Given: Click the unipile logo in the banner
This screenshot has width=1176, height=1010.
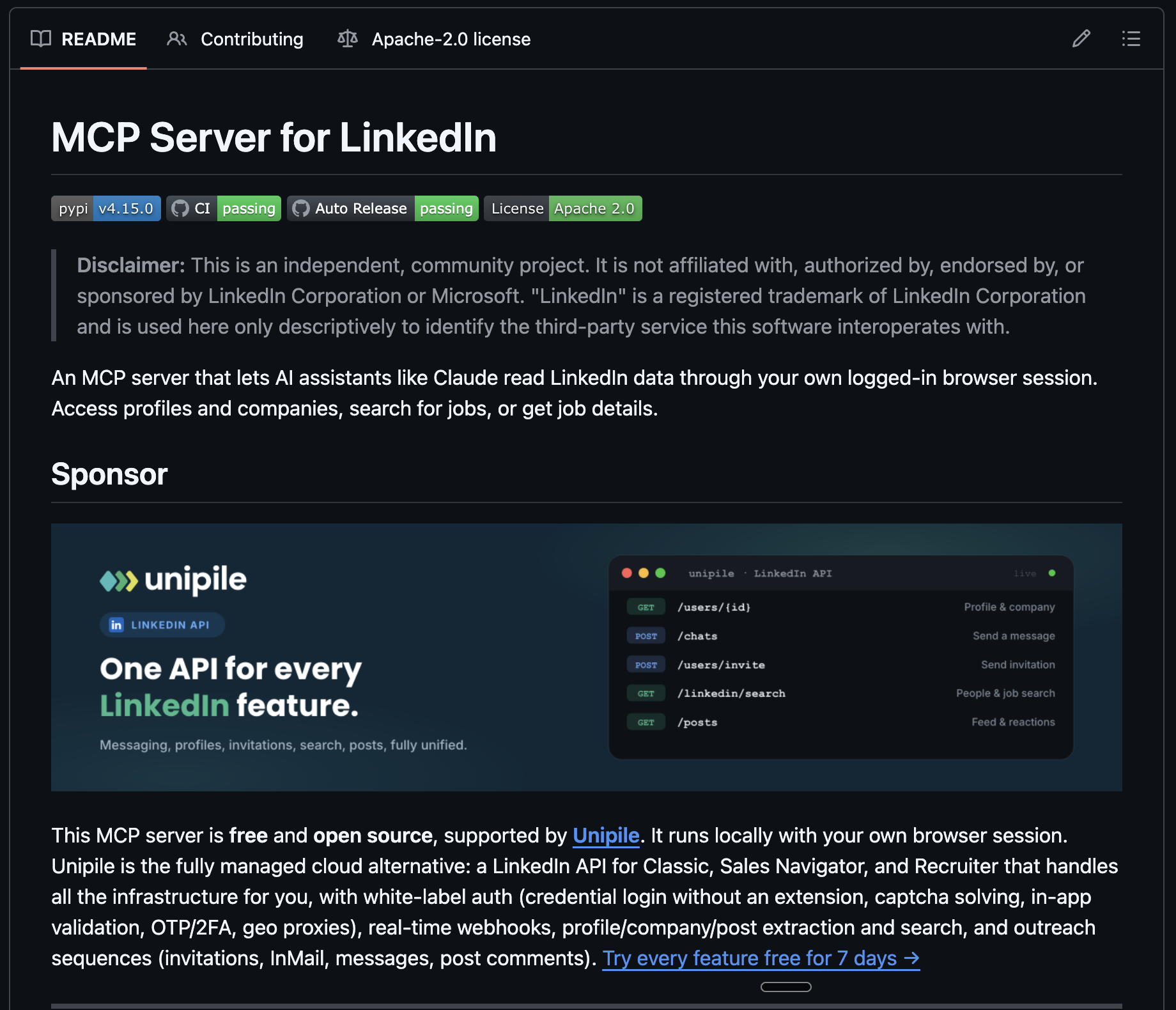Looking at the screenshot, I should [173, 580].
